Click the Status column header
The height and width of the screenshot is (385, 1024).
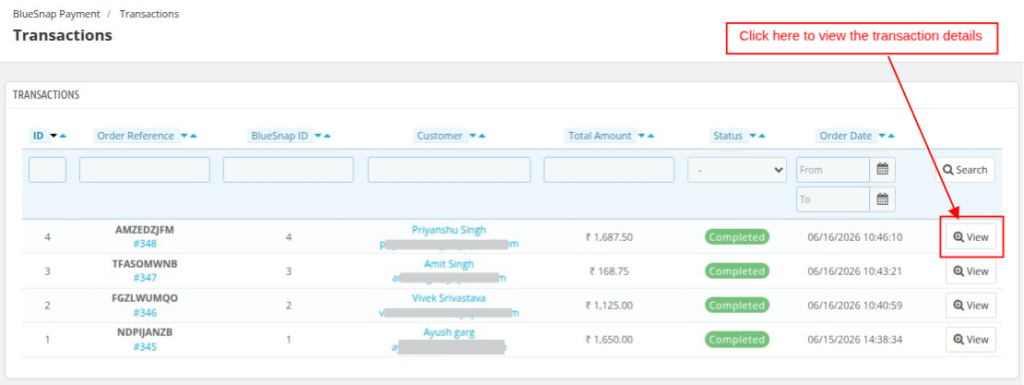[728, 136]
